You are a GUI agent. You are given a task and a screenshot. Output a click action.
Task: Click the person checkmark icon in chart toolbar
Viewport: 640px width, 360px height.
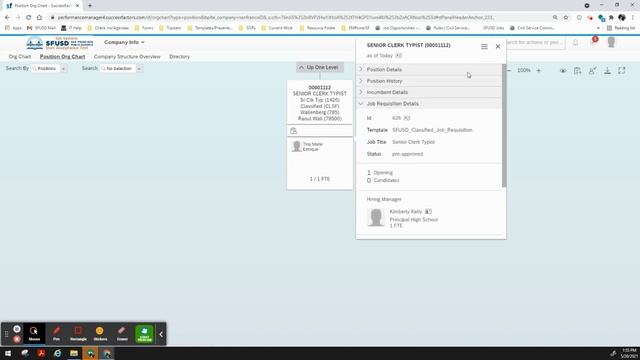pos(592,71)
